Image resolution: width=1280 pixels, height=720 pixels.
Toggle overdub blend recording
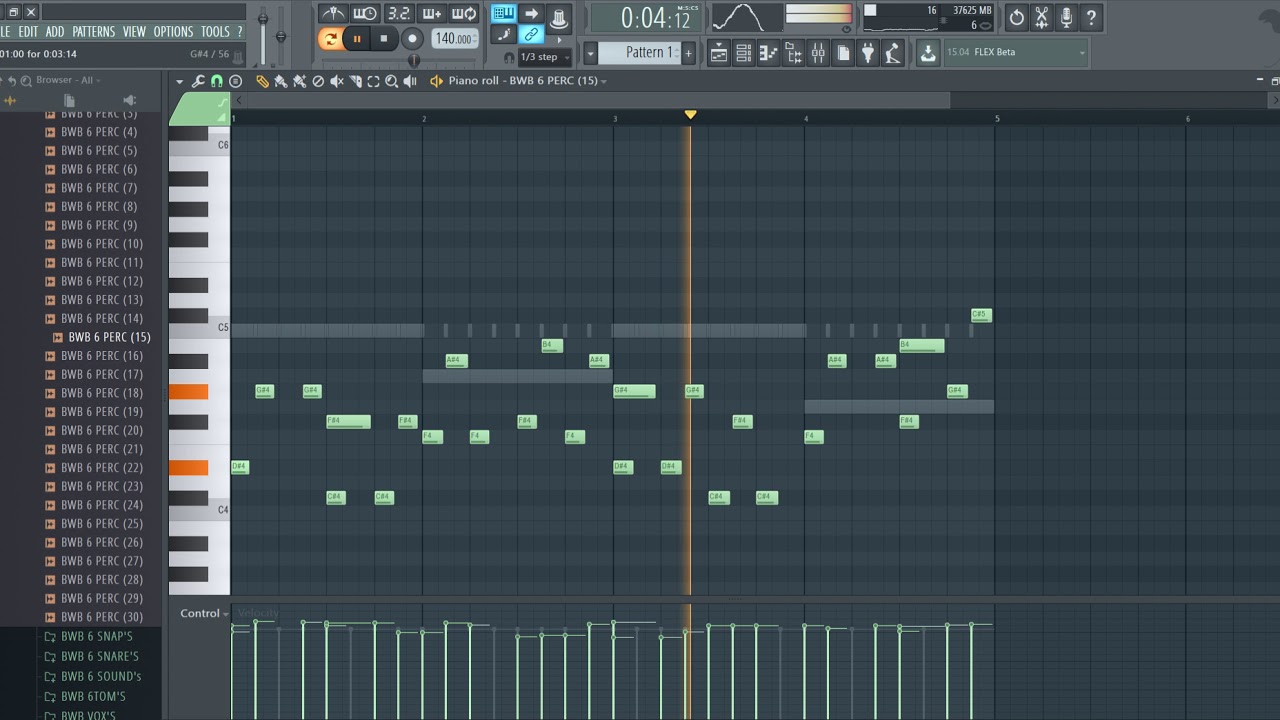click(431, 14)
